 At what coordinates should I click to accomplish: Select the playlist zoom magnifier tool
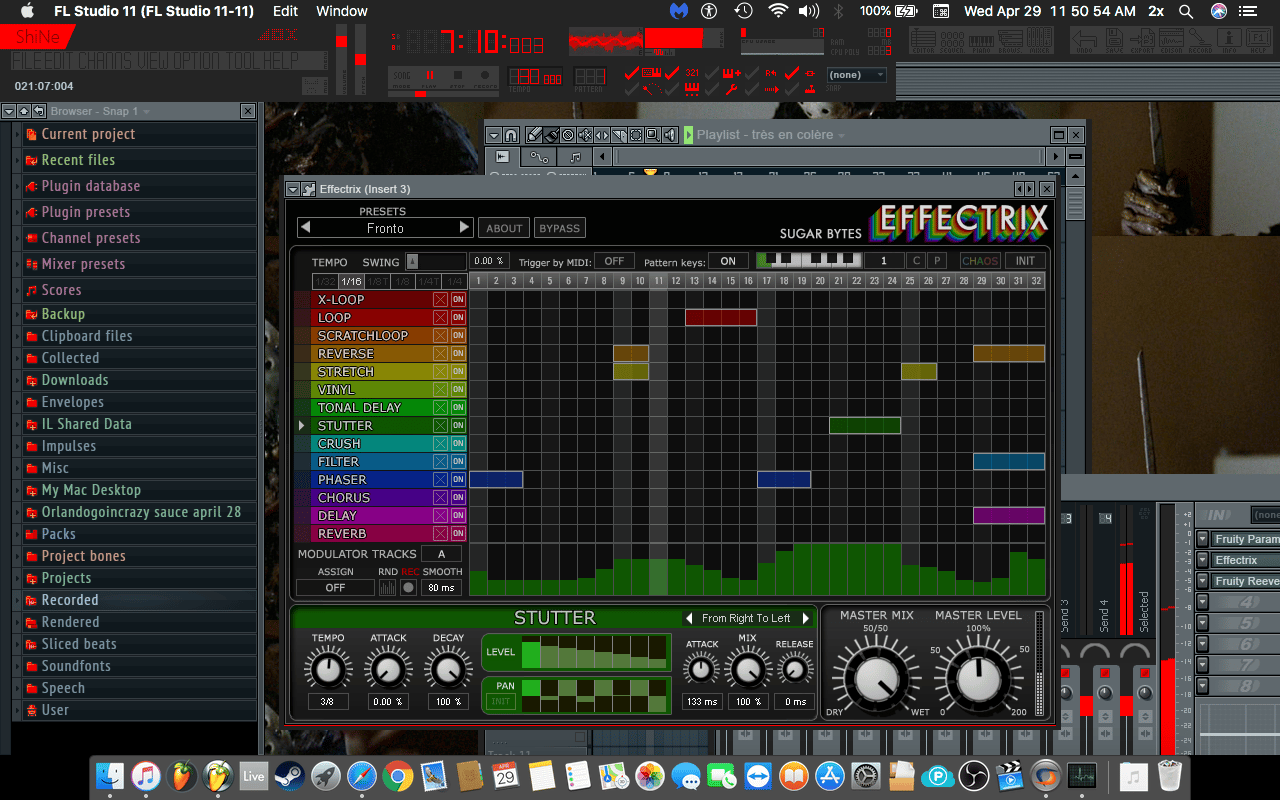pos(651,135)
